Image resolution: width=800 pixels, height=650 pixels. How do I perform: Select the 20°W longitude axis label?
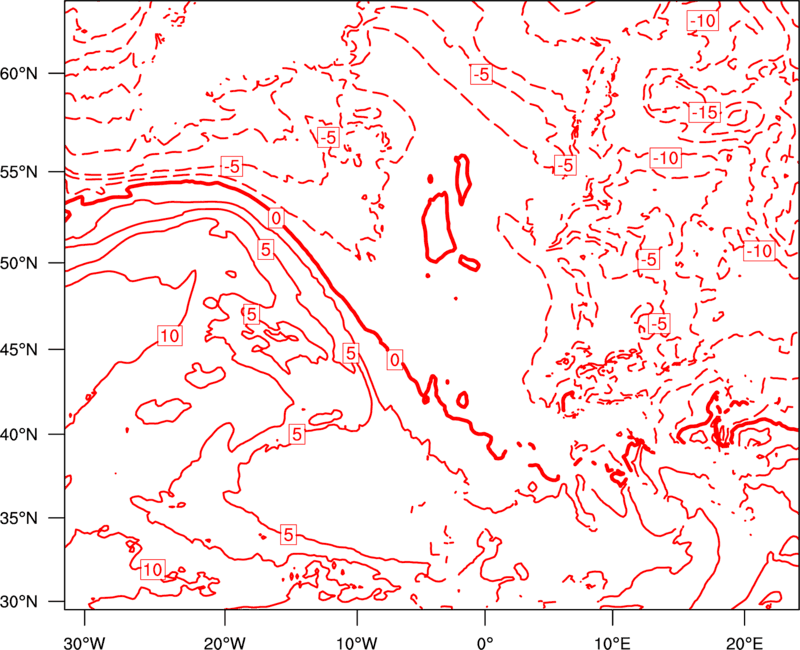point(224,643)
